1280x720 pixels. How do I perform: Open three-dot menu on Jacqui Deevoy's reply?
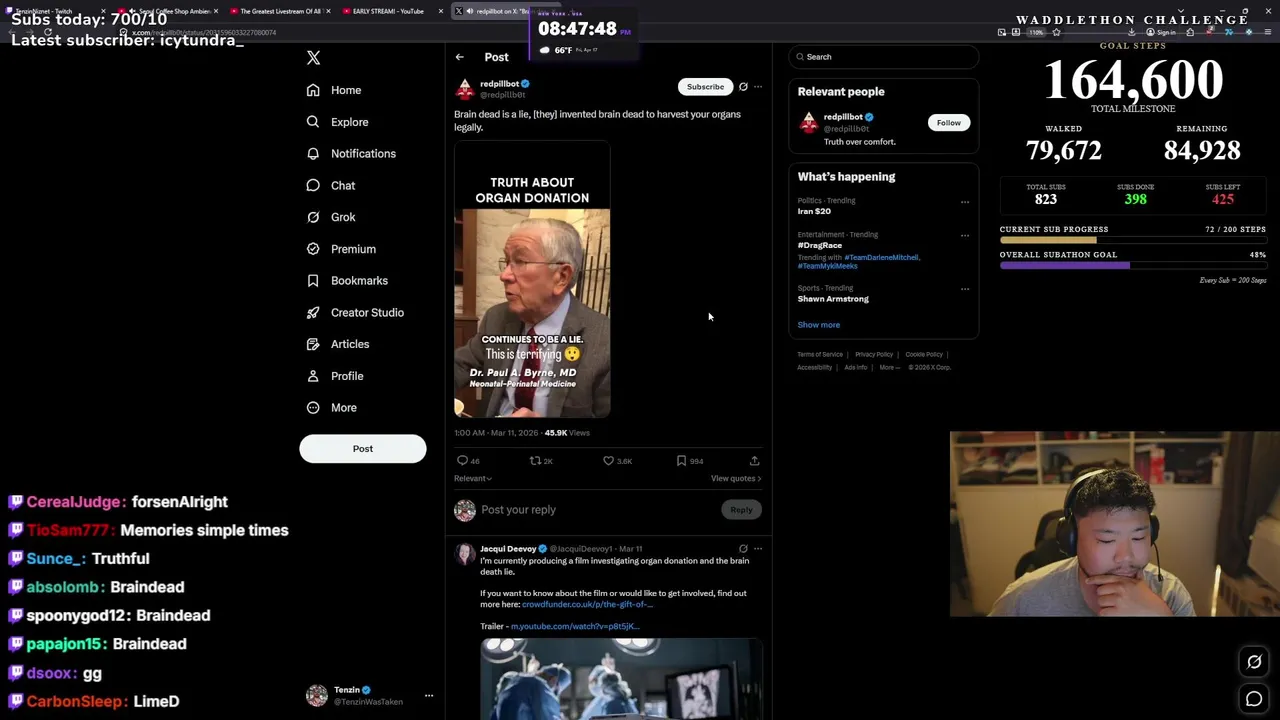(758, 549)
